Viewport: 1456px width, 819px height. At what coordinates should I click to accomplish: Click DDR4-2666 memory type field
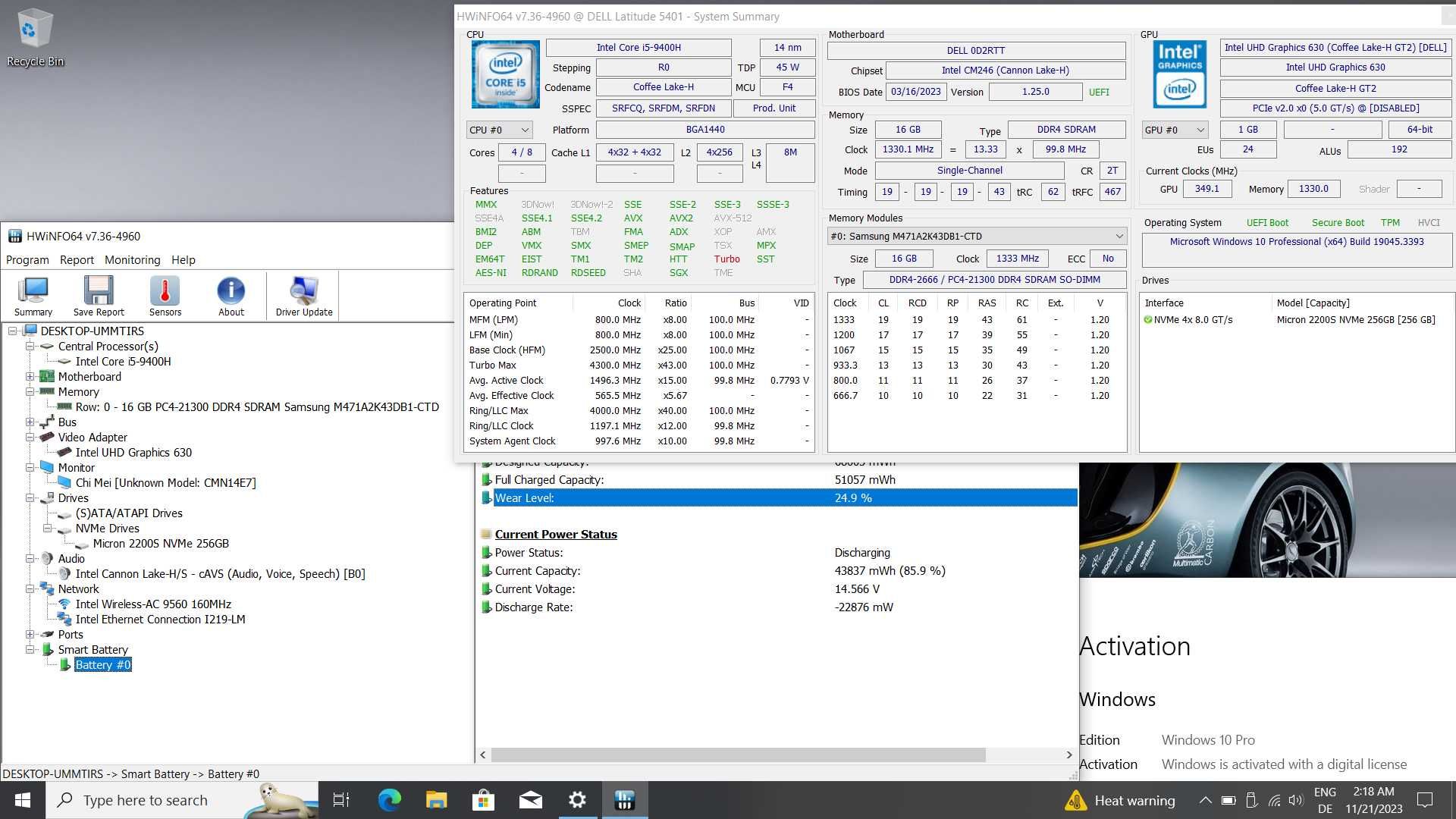(x=994, y=280)
